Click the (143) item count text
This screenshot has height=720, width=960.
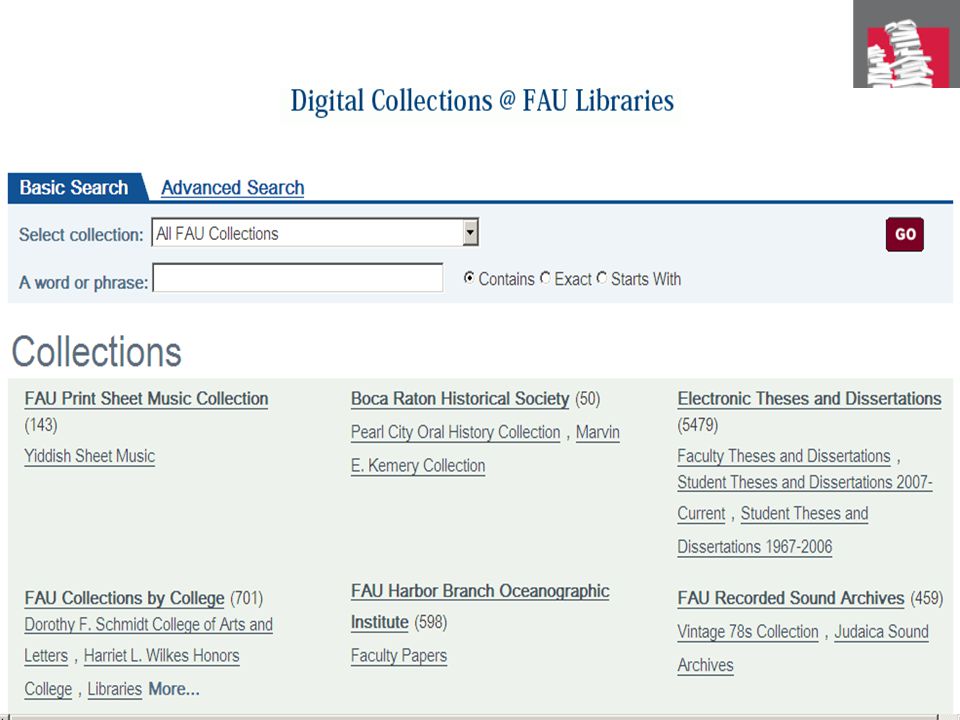coord(41,425)
